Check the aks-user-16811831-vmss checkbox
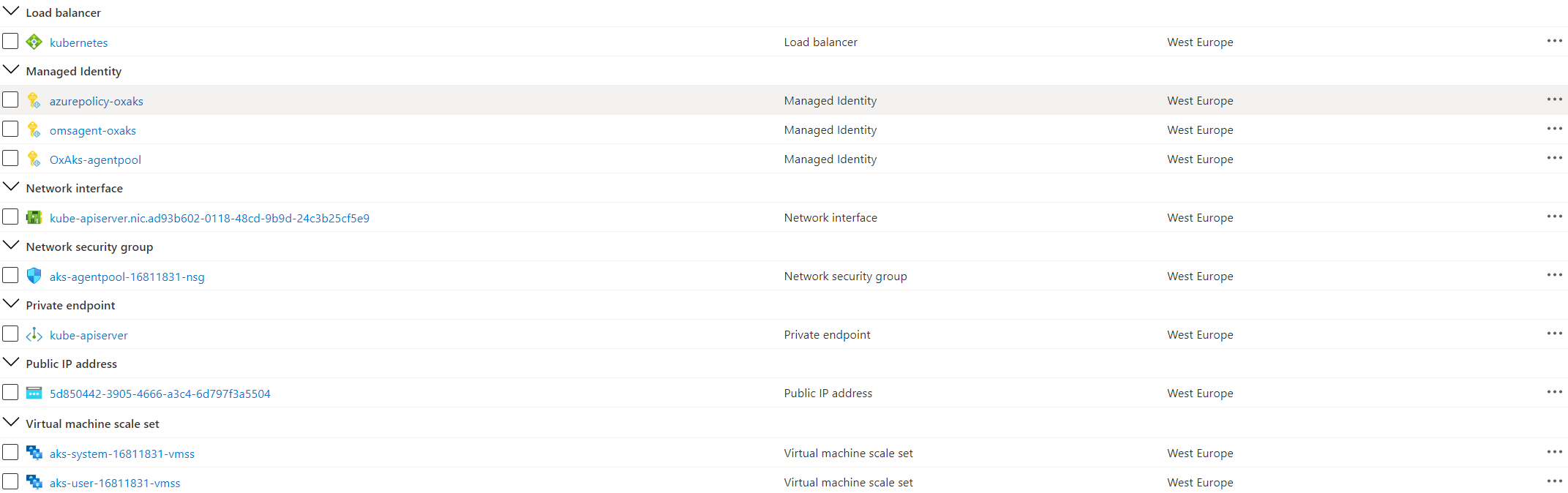 (10, 481)
